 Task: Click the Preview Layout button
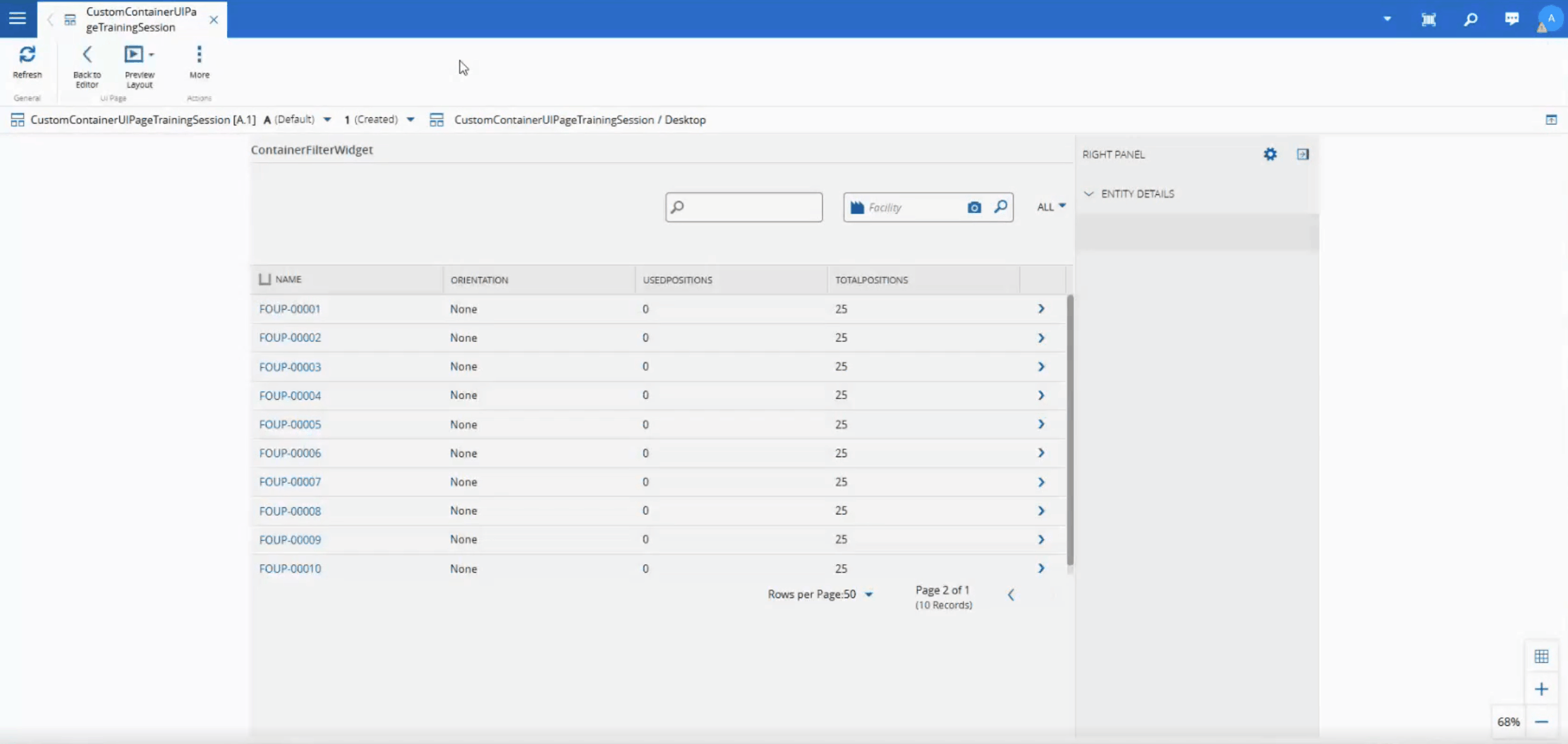click(134, 54)
